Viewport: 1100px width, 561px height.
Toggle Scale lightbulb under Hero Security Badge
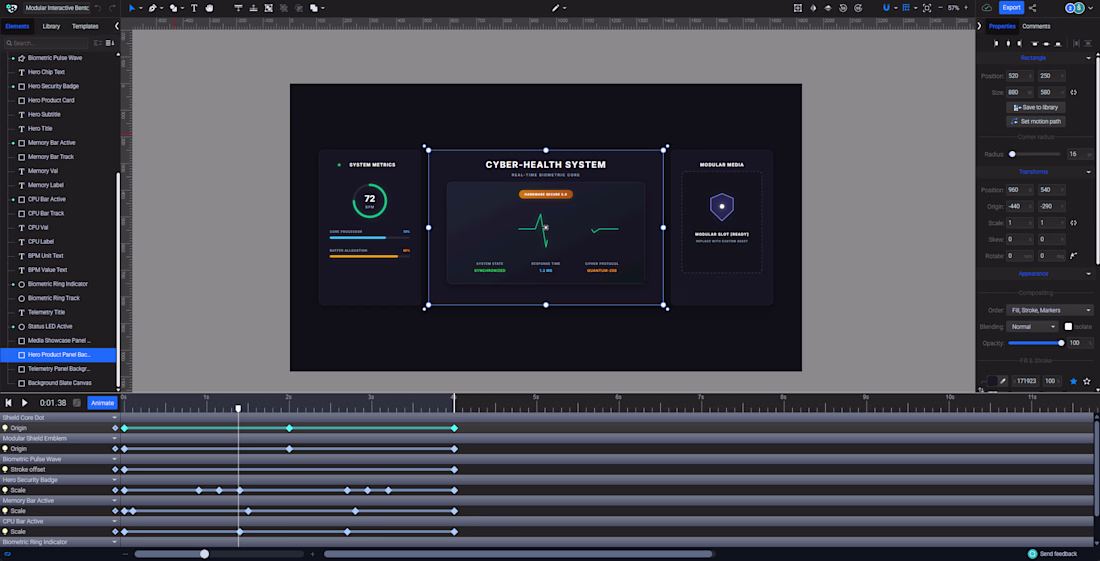(5, 490)
